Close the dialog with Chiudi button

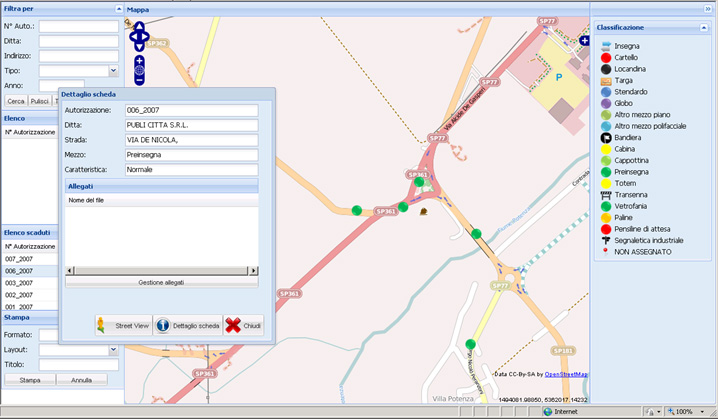click(243, 326)
